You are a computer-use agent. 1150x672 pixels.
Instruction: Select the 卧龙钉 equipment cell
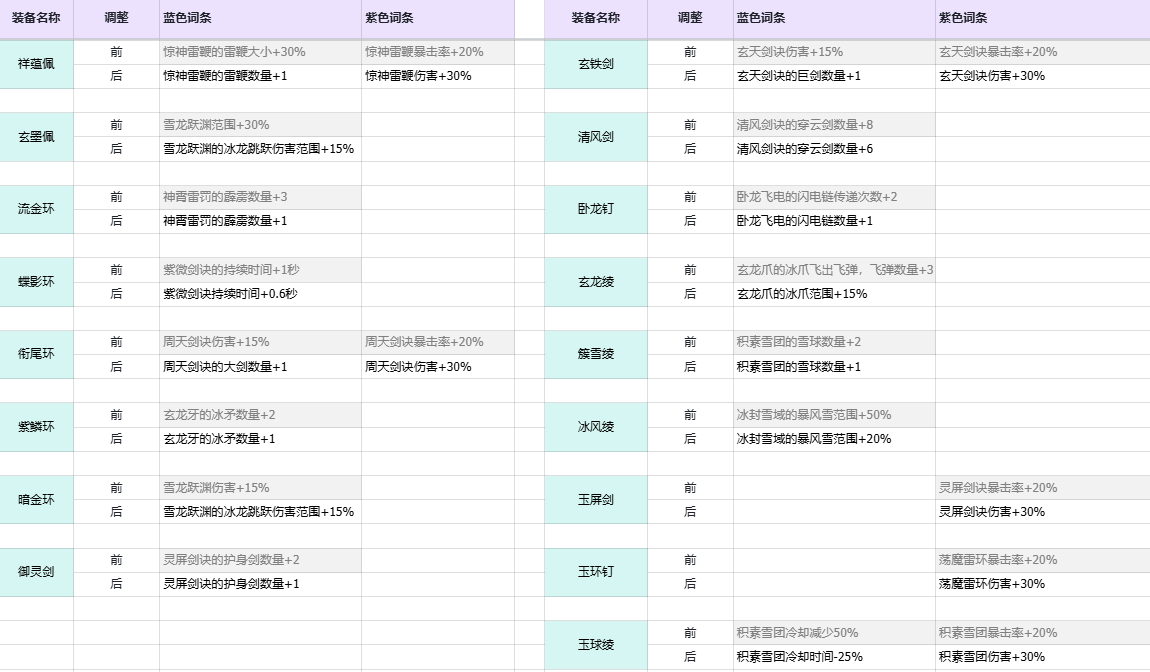[x=596, y=209]
